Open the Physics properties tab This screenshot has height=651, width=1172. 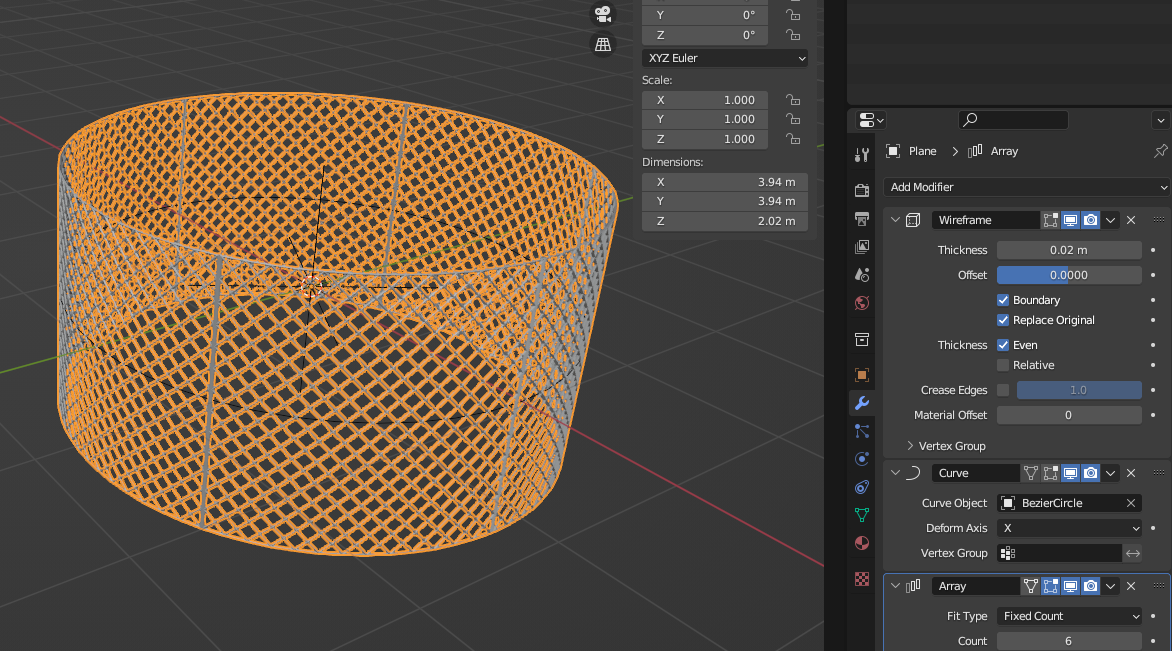862,459
